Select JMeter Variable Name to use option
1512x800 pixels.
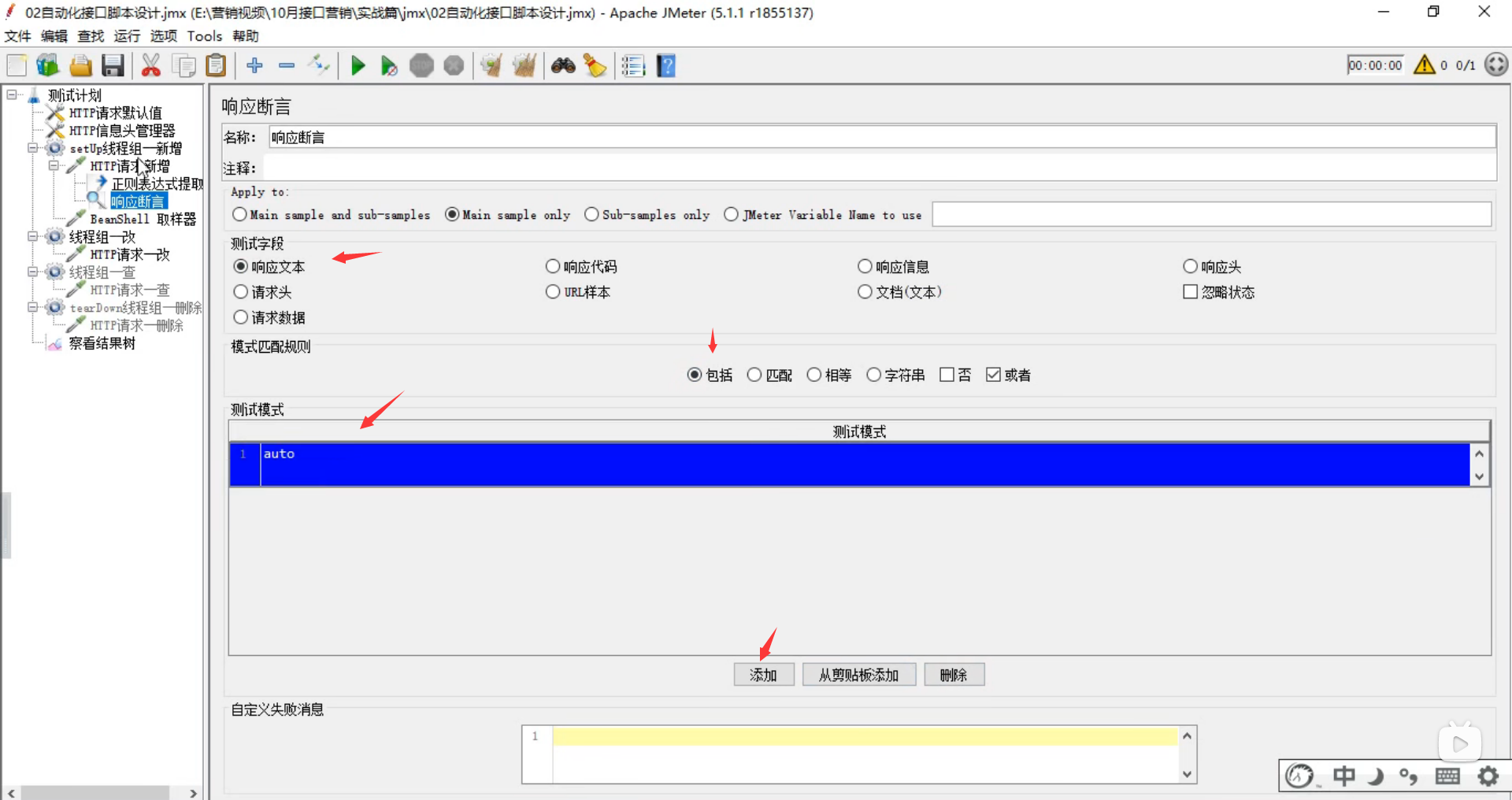[x=823, y=215]
